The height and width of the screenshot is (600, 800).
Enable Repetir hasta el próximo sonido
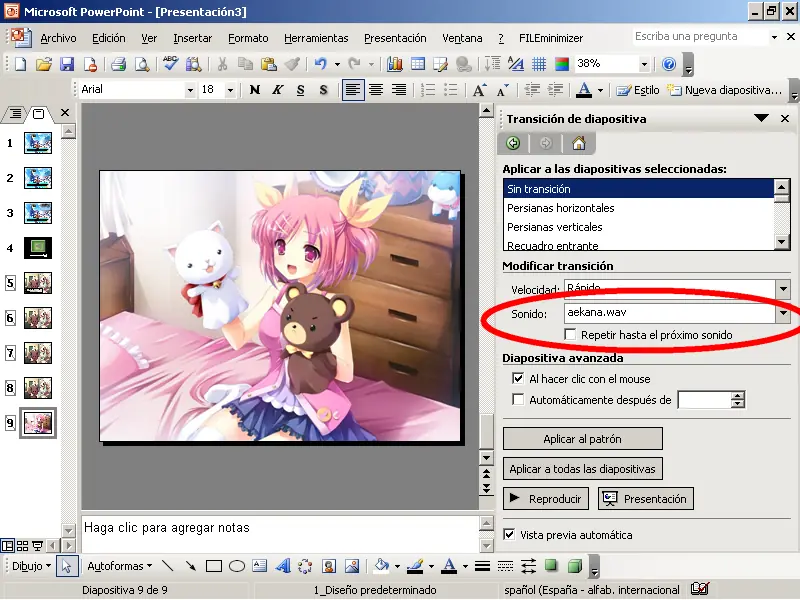click(x=571, y=335)
